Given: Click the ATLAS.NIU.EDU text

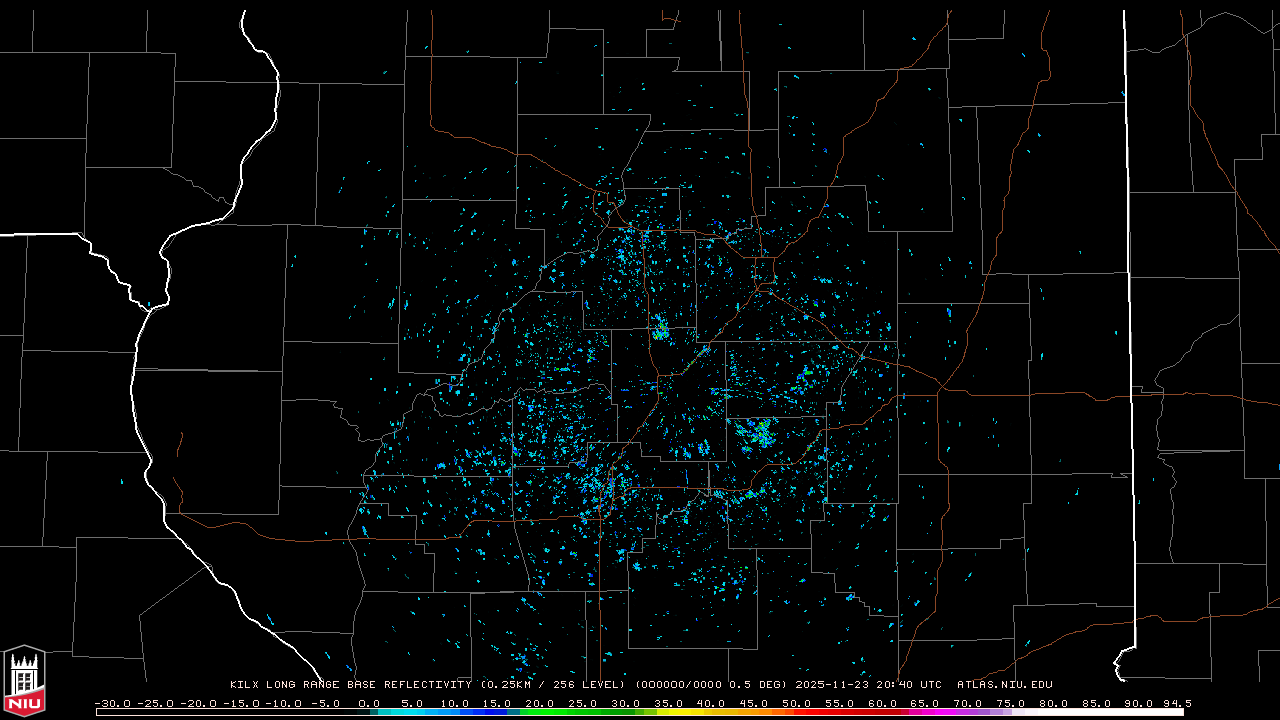Looking at the screenshot, I should [x=1005, y=685].
